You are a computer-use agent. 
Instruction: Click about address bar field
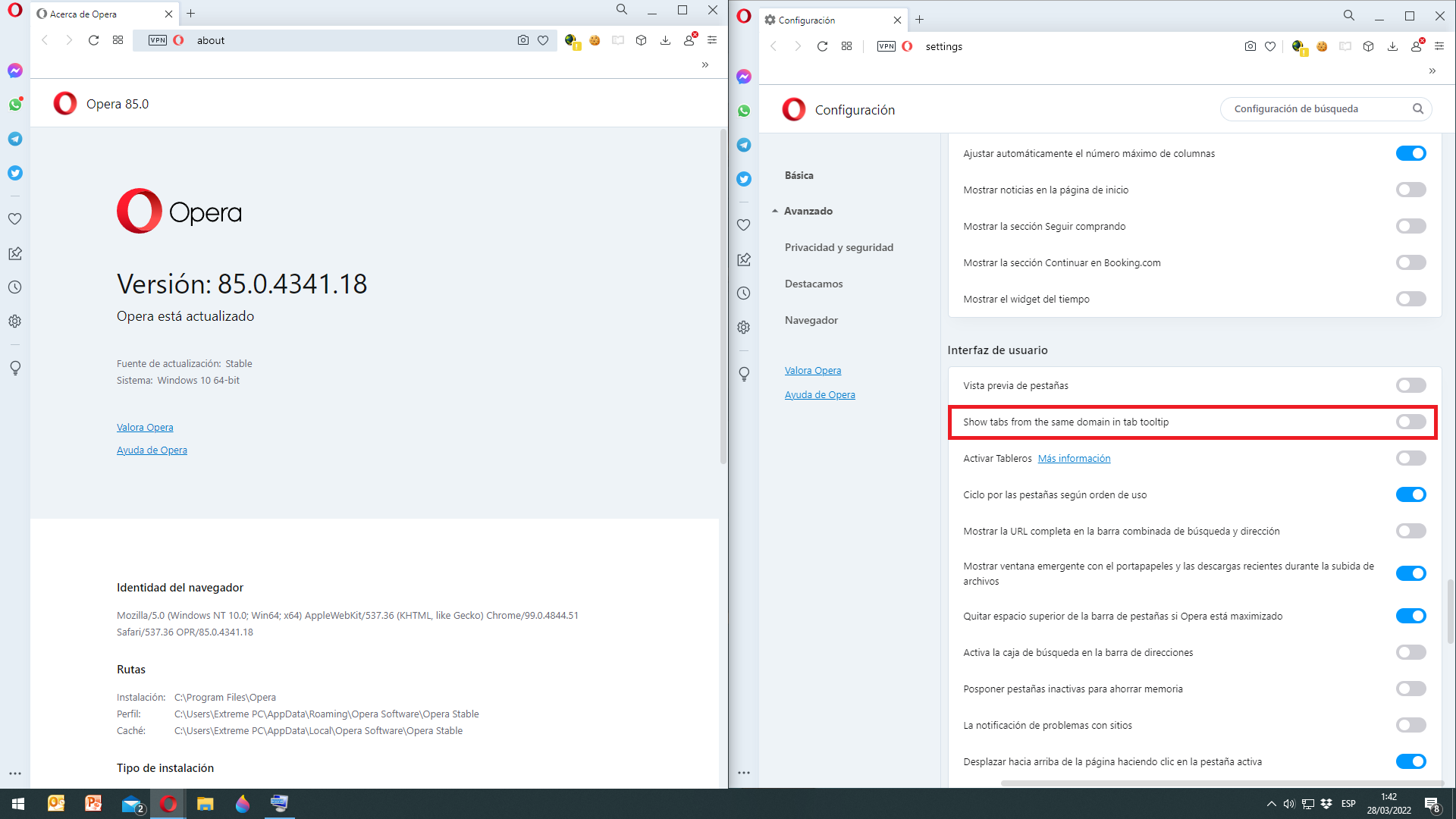(345, 40)
